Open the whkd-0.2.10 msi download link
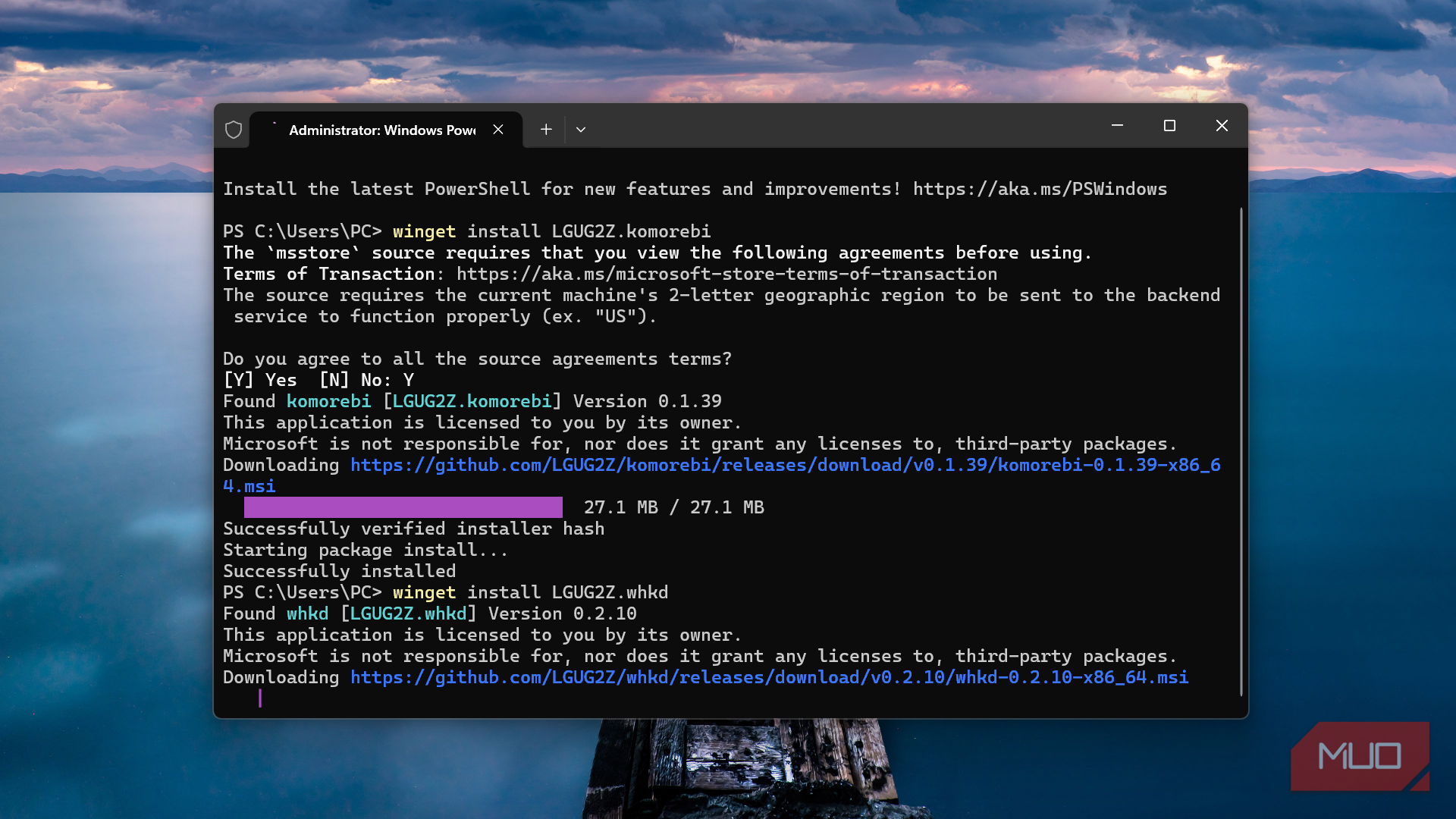 [769, 677]
